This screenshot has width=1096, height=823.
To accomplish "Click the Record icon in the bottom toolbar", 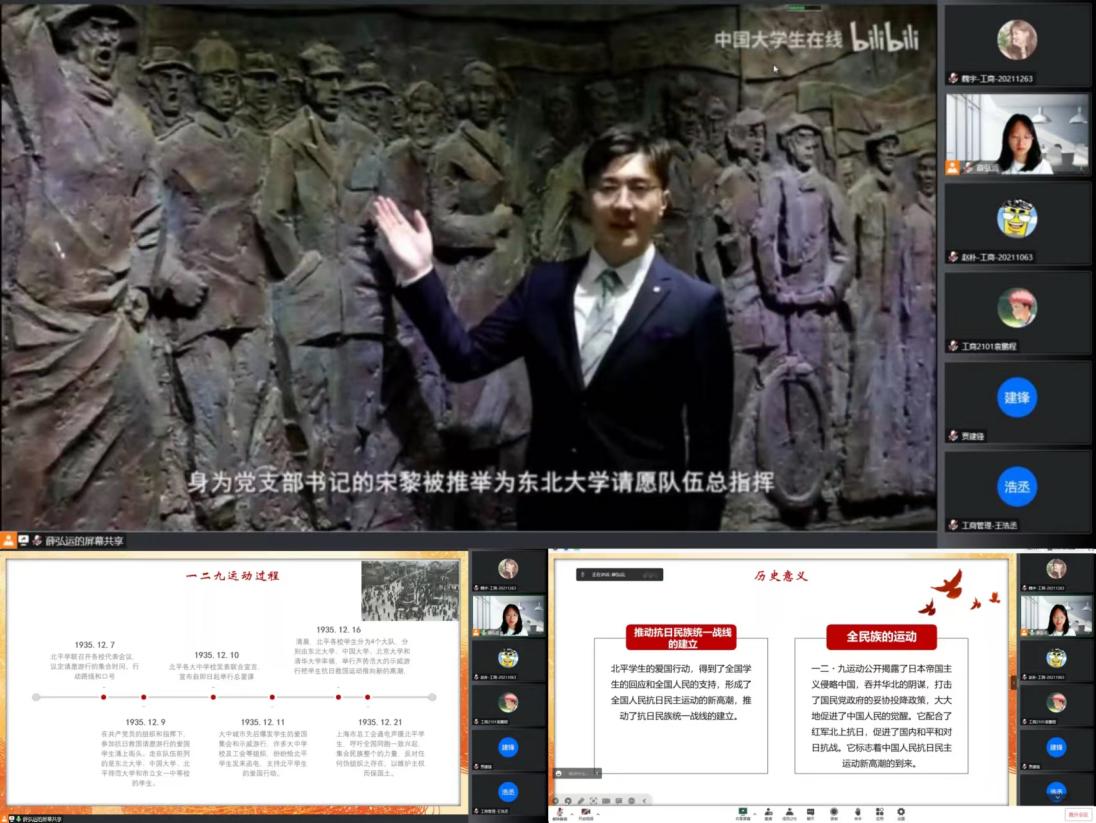I will 834,812.
